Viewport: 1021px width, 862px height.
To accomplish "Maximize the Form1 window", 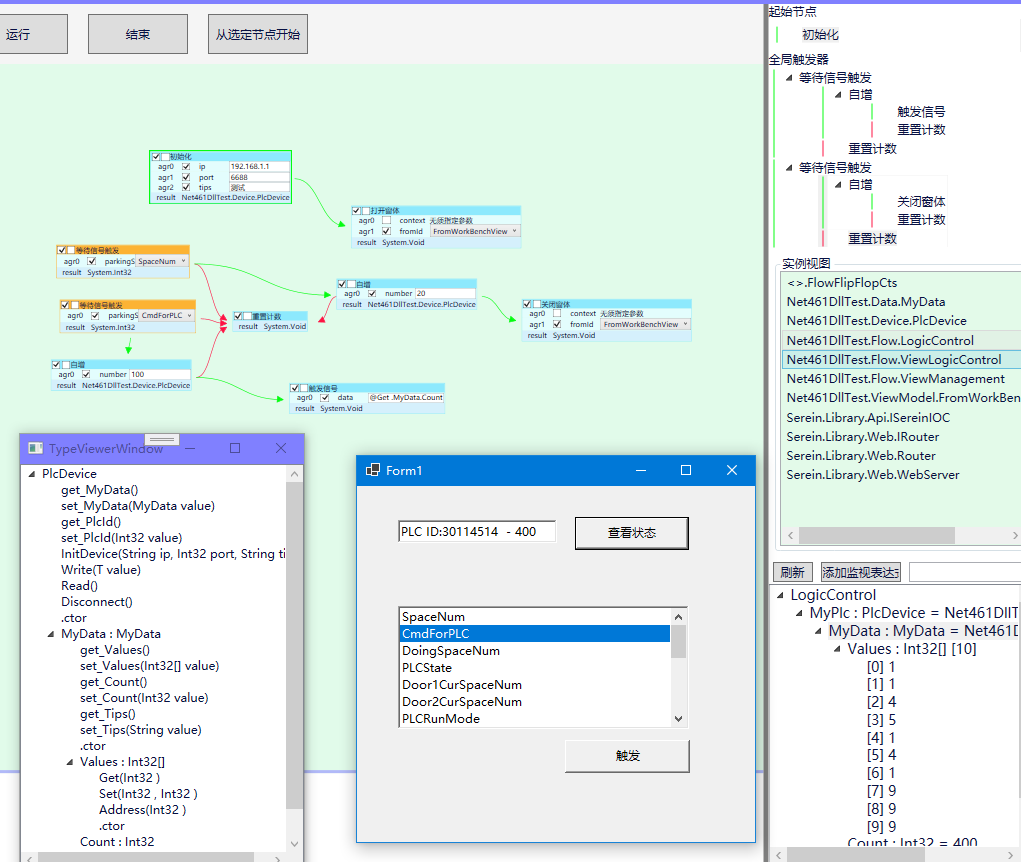I will pyautogui.click(x=686, y=470).
